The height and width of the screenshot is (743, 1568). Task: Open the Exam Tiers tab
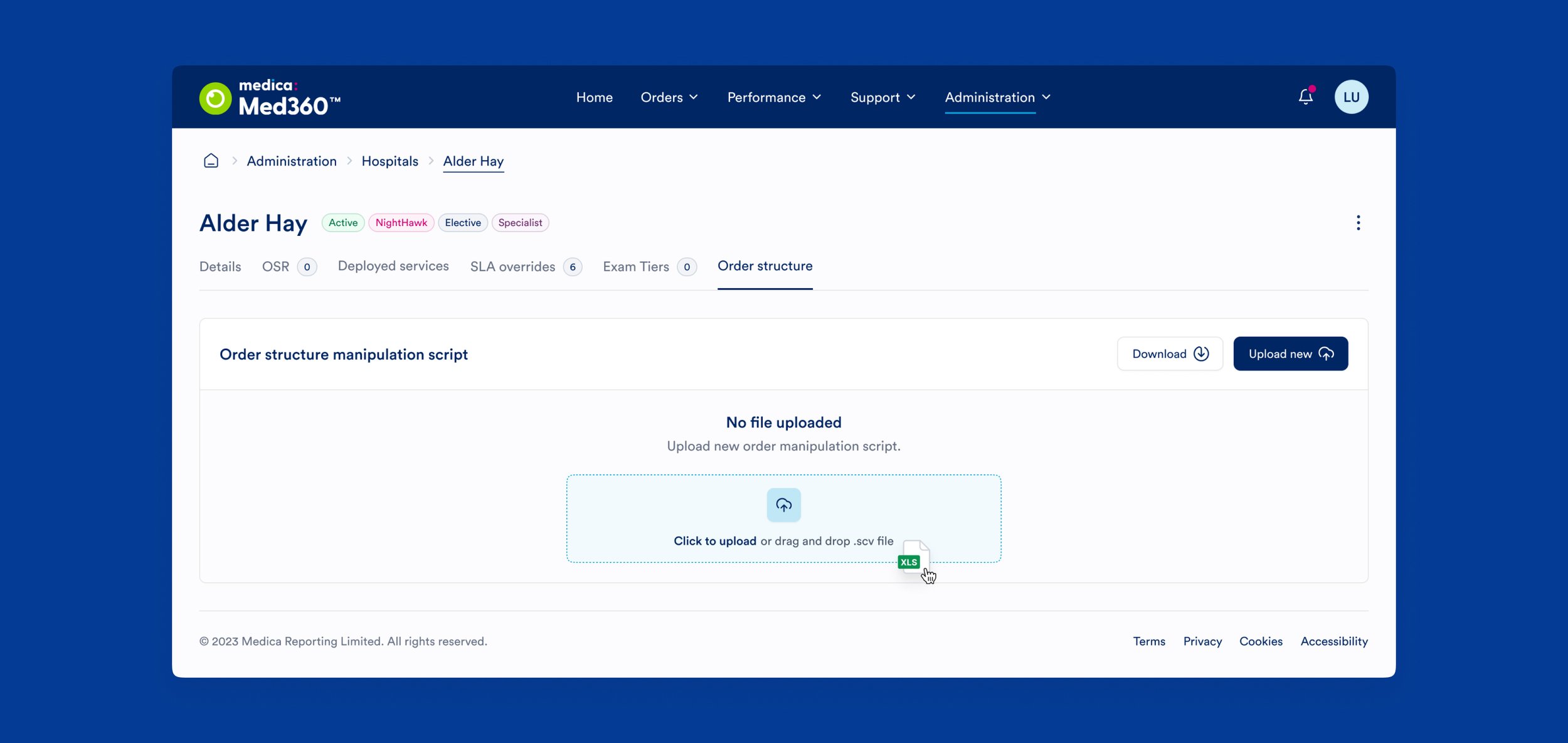pyautogui.click(x=649, y=267)
